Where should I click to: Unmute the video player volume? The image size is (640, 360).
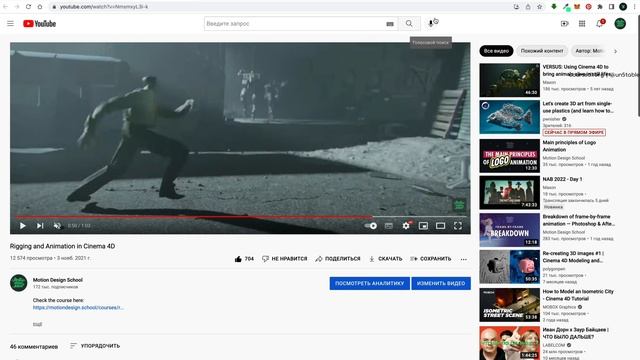point(57,226)
